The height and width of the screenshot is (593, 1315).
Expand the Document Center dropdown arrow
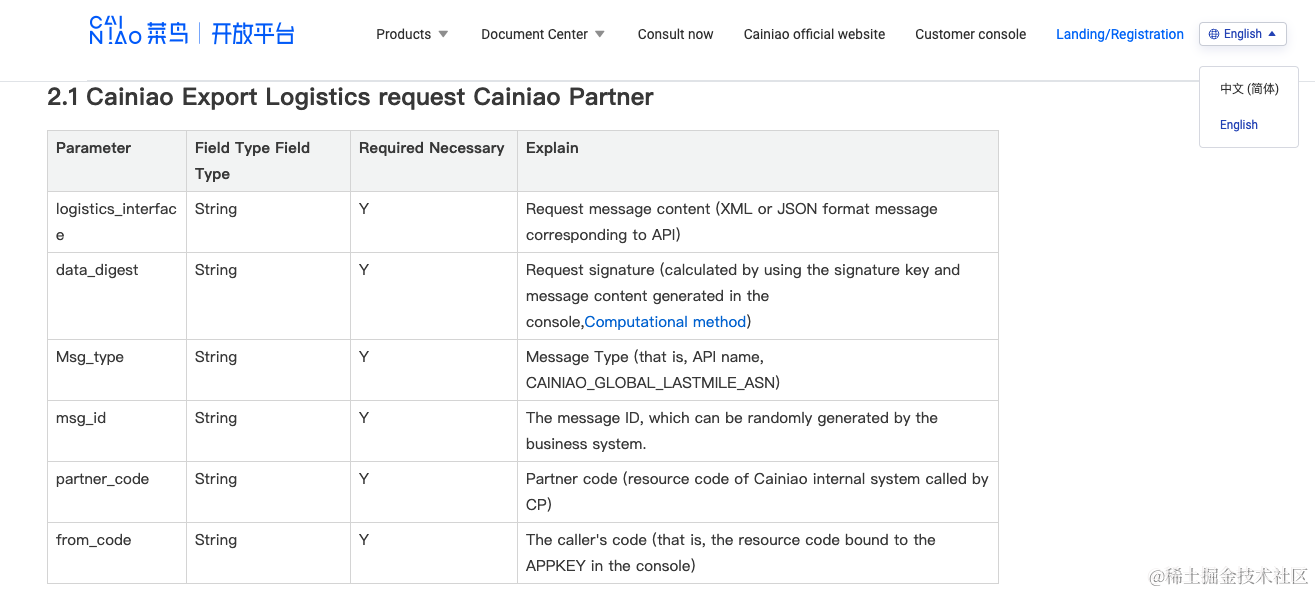click(x=600, y=34)
